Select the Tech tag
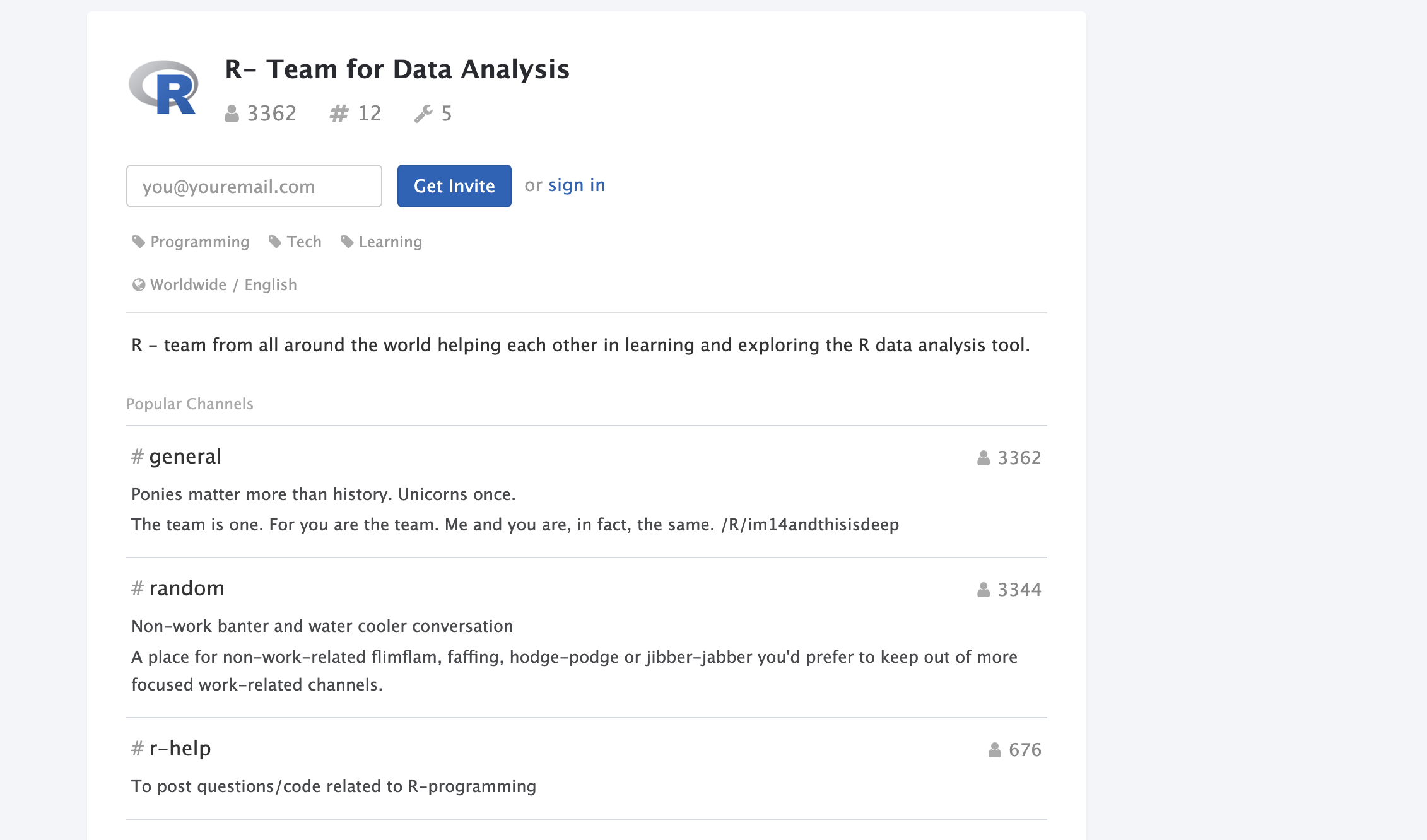The width and height of the screenshot is (1427, 840). point(303,242)
